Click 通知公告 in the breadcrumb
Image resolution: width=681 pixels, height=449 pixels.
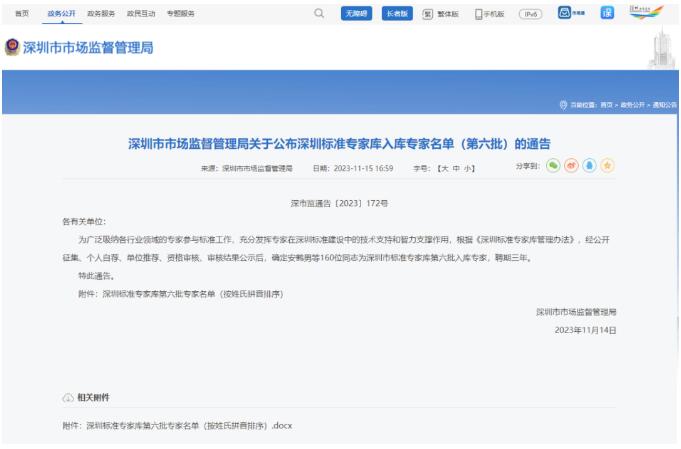coord(664,105)
